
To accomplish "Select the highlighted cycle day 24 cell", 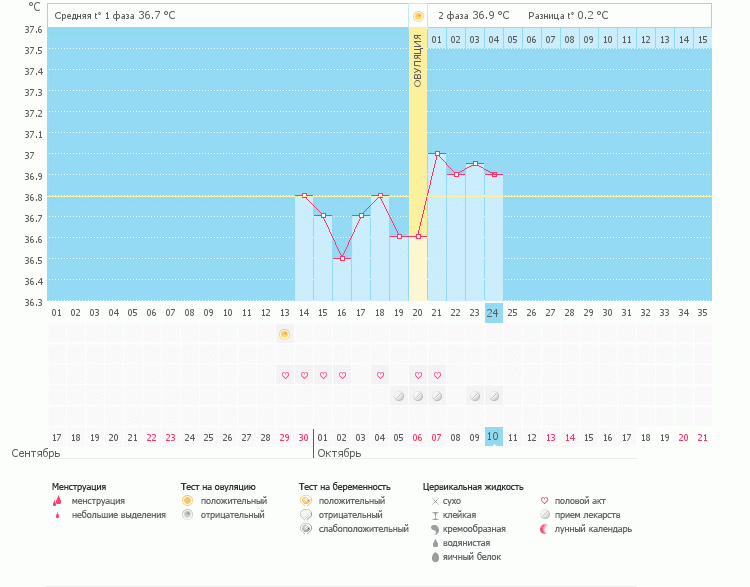I will pyautogui.click(x=493, y=312).
